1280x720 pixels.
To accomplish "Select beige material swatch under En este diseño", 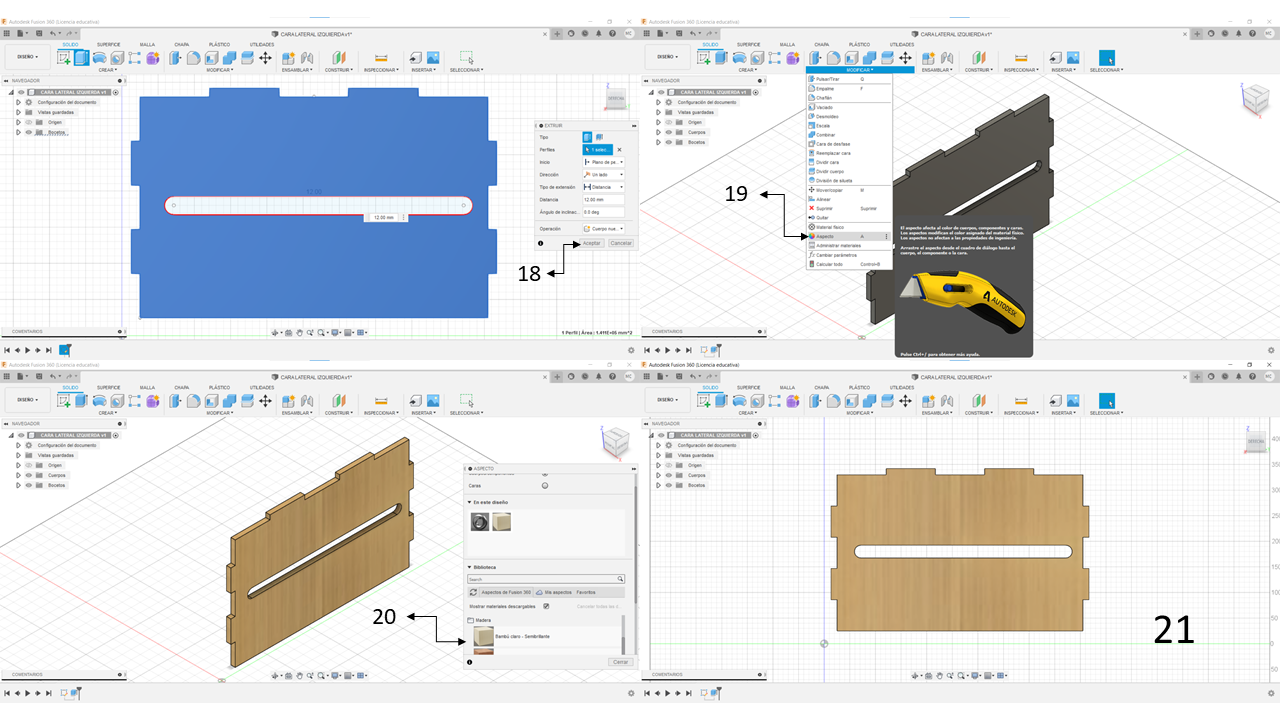I will point(502,522).
